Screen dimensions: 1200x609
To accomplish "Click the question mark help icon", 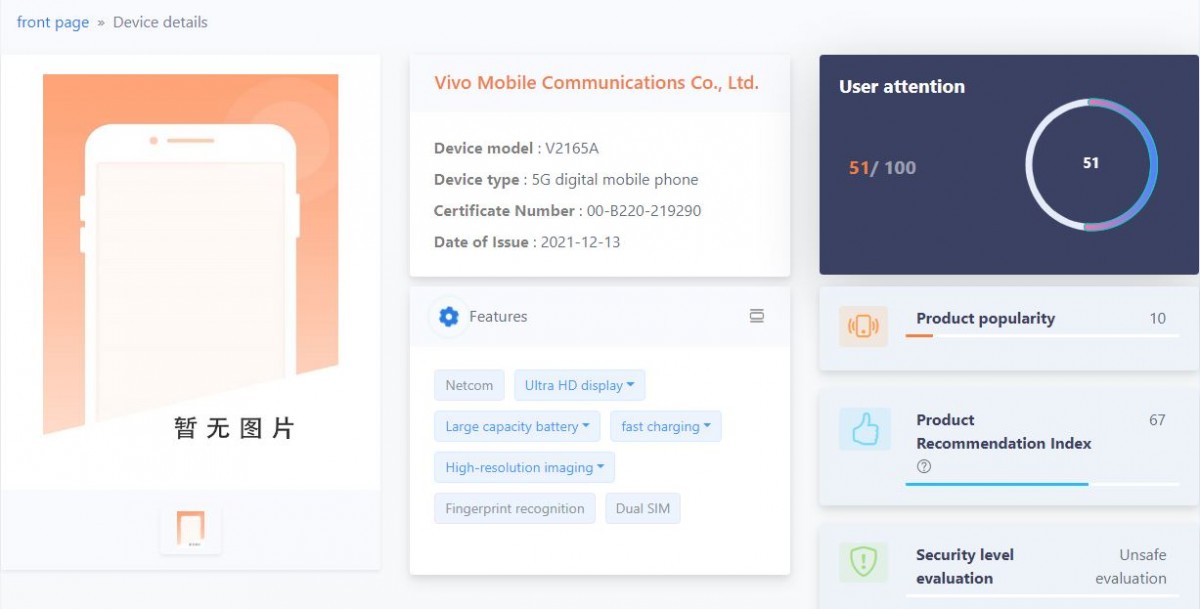I will click(924, 466).
